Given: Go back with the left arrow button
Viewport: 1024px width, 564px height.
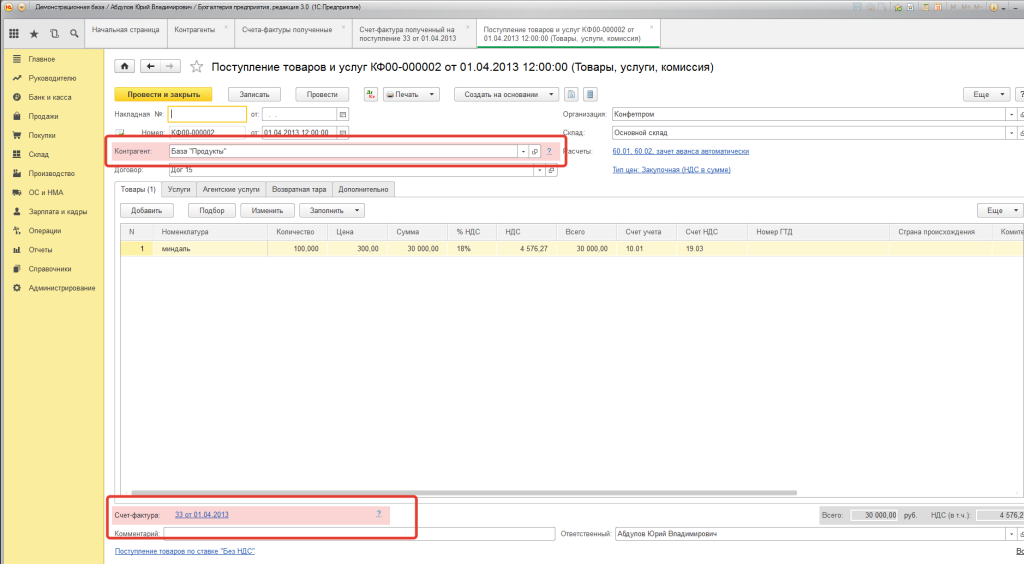Looking at the screenshot, I should pos(151,66).
